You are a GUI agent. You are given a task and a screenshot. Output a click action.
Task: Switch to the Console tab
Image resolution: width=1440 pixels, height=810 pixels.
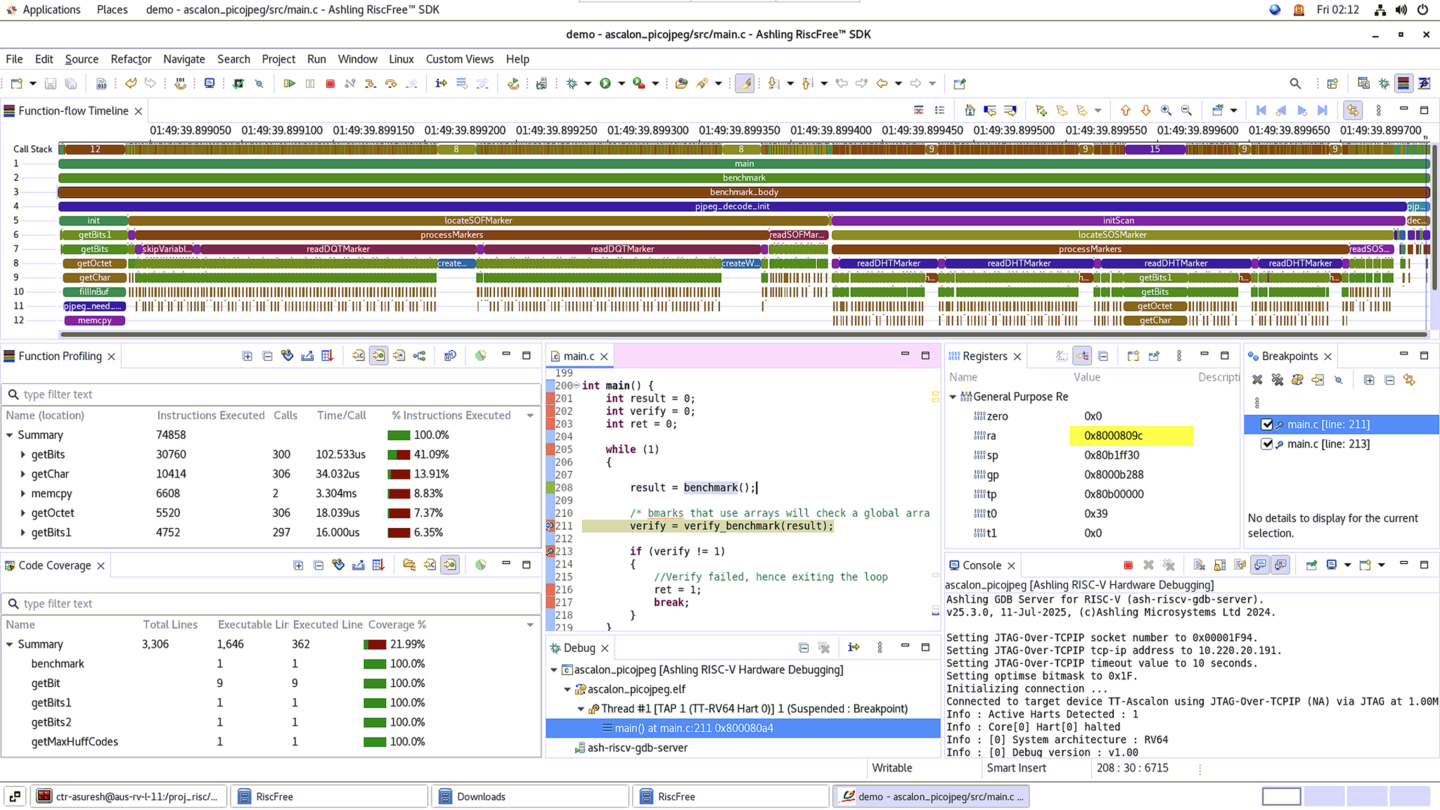point(980,566)
